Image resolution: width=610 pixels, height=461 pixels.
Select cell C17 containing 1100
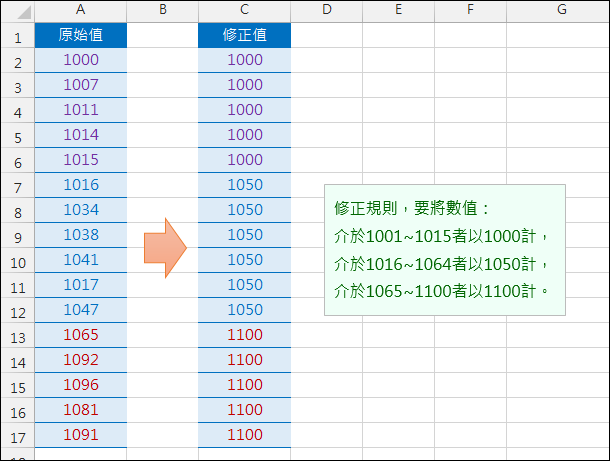pos(244,435)
